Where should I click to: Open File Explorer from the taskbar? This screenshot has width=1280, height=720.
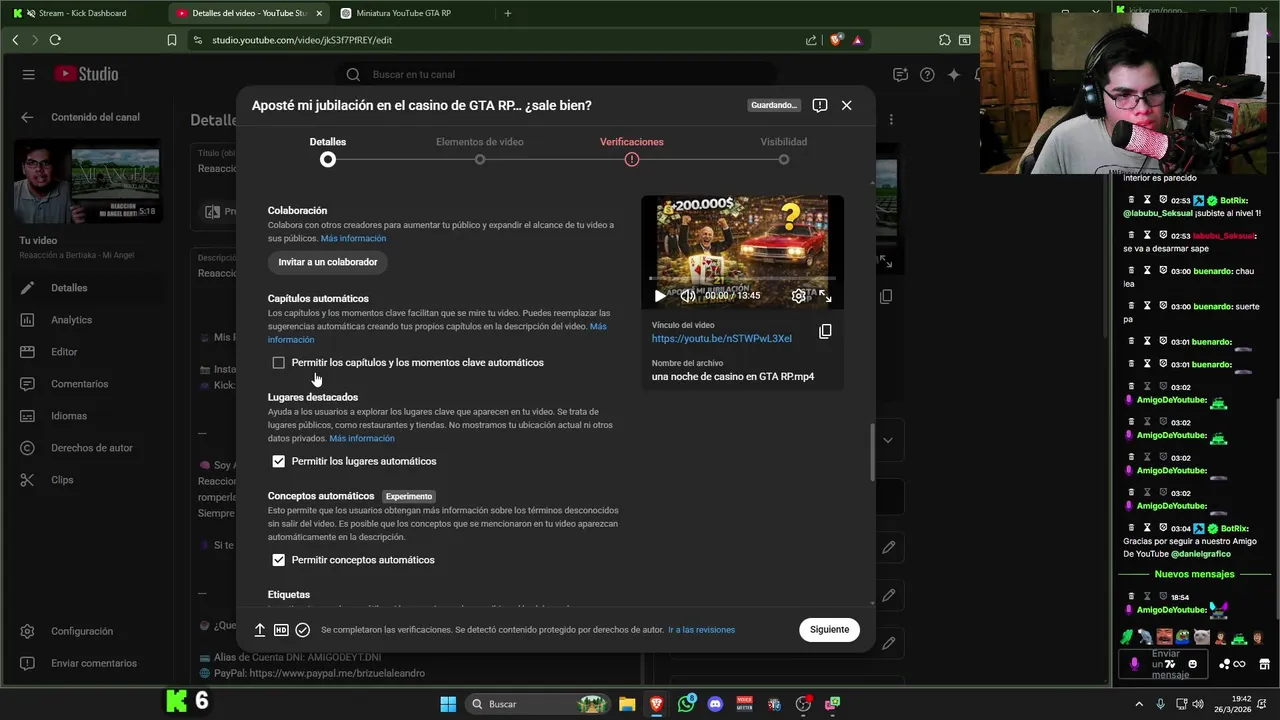(627, 704)
